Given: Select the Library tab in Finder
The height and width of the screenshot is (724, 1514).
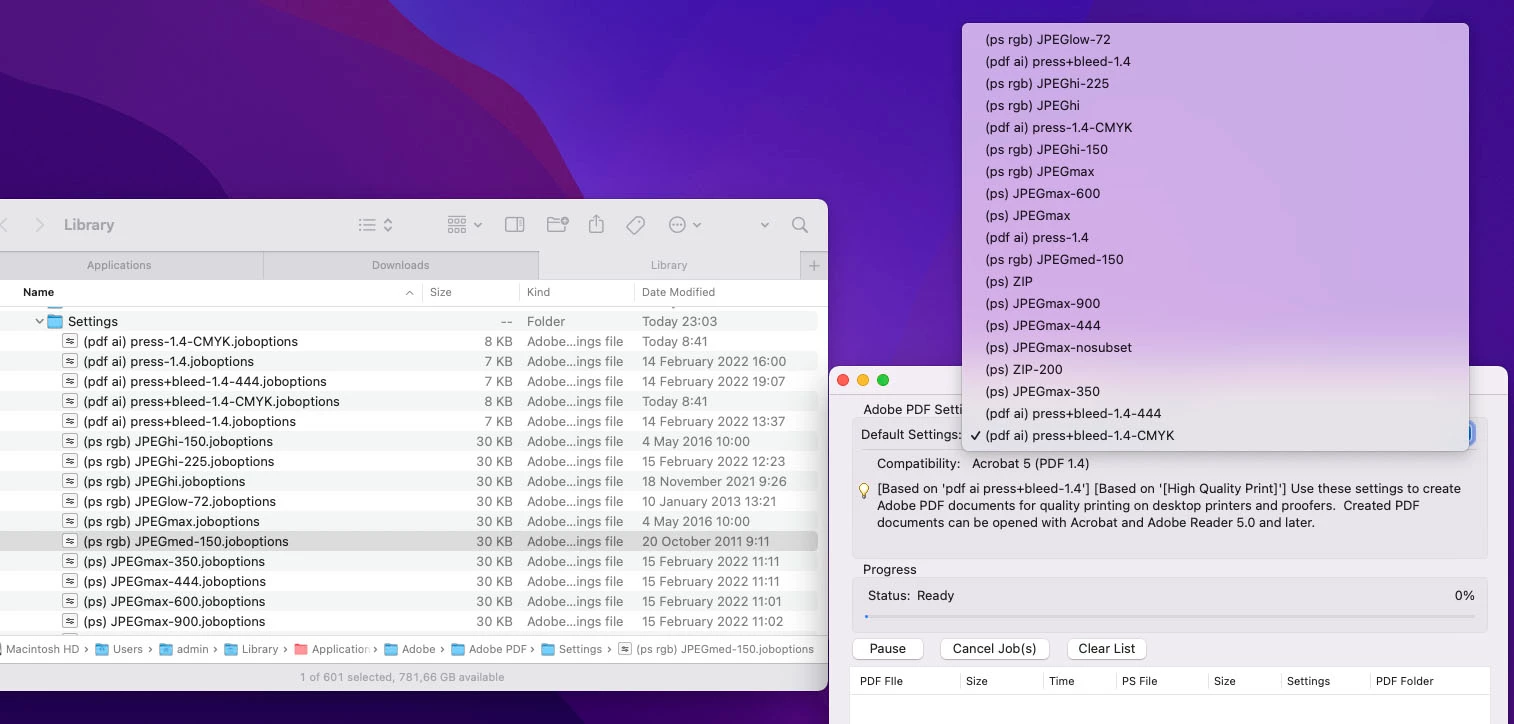Looking at the screenshot, I should point(669,265).
